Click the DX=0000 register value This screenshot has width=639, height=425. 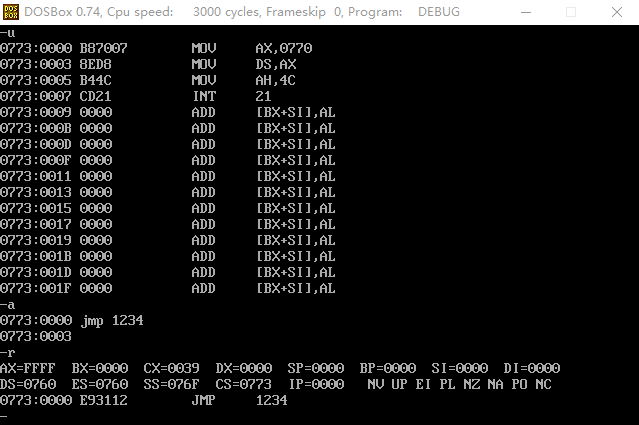point(244,368)
